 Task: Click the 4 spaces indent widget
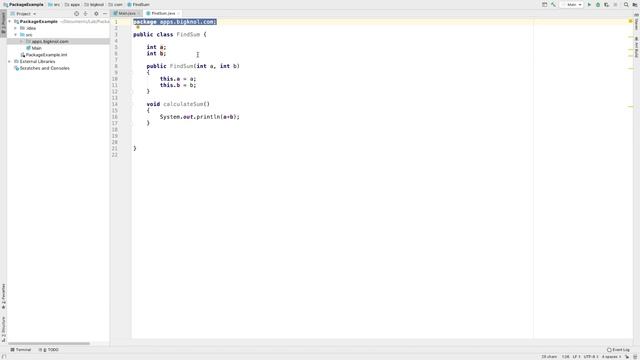(611, 357)
